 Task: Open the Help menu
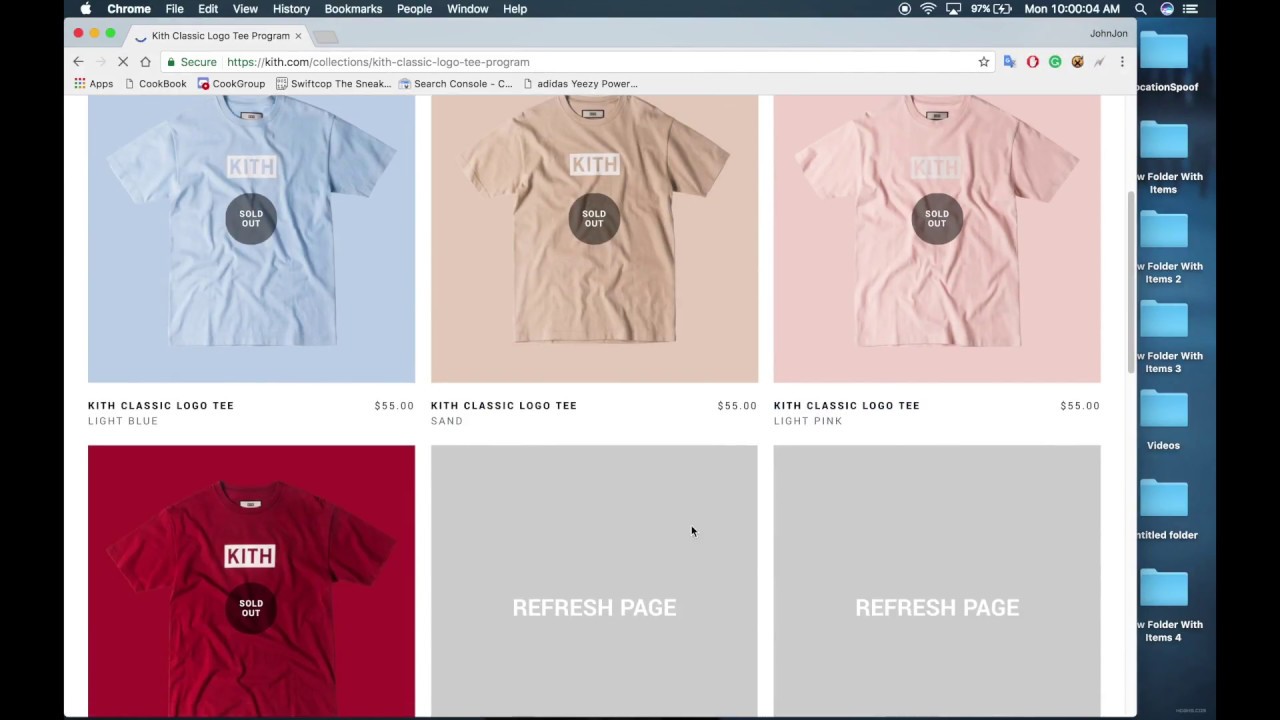point(515,9)
